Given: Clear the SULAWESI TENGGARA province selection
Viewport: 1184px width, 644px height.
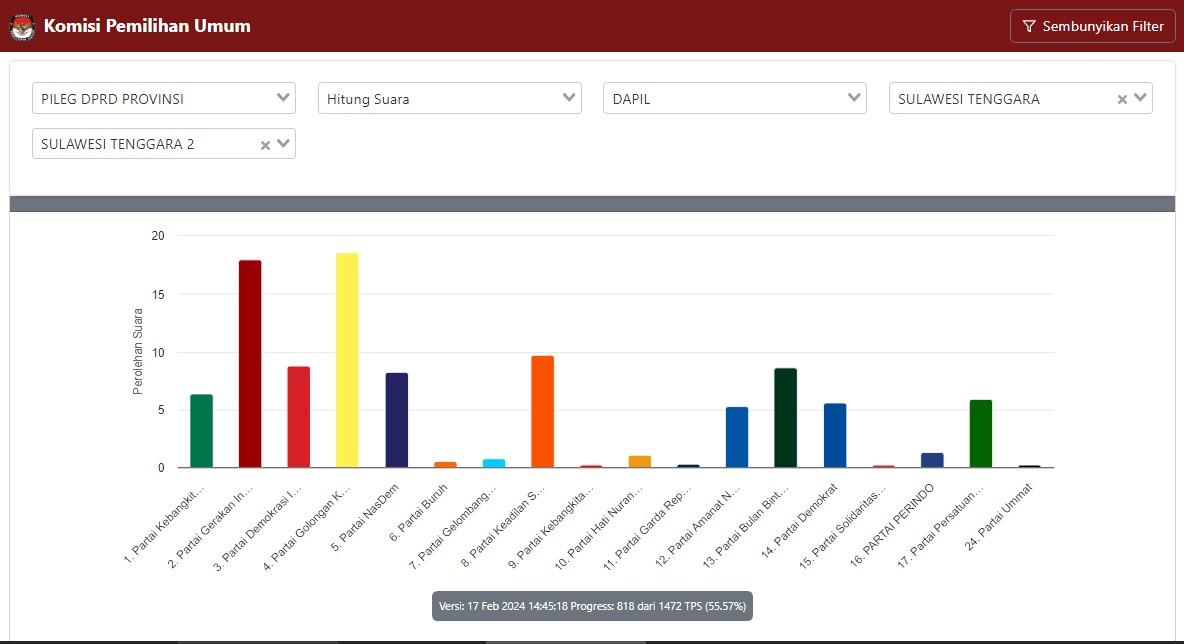Looking at the screenshot, I should pyautogui.click(x=1122, y=99).
